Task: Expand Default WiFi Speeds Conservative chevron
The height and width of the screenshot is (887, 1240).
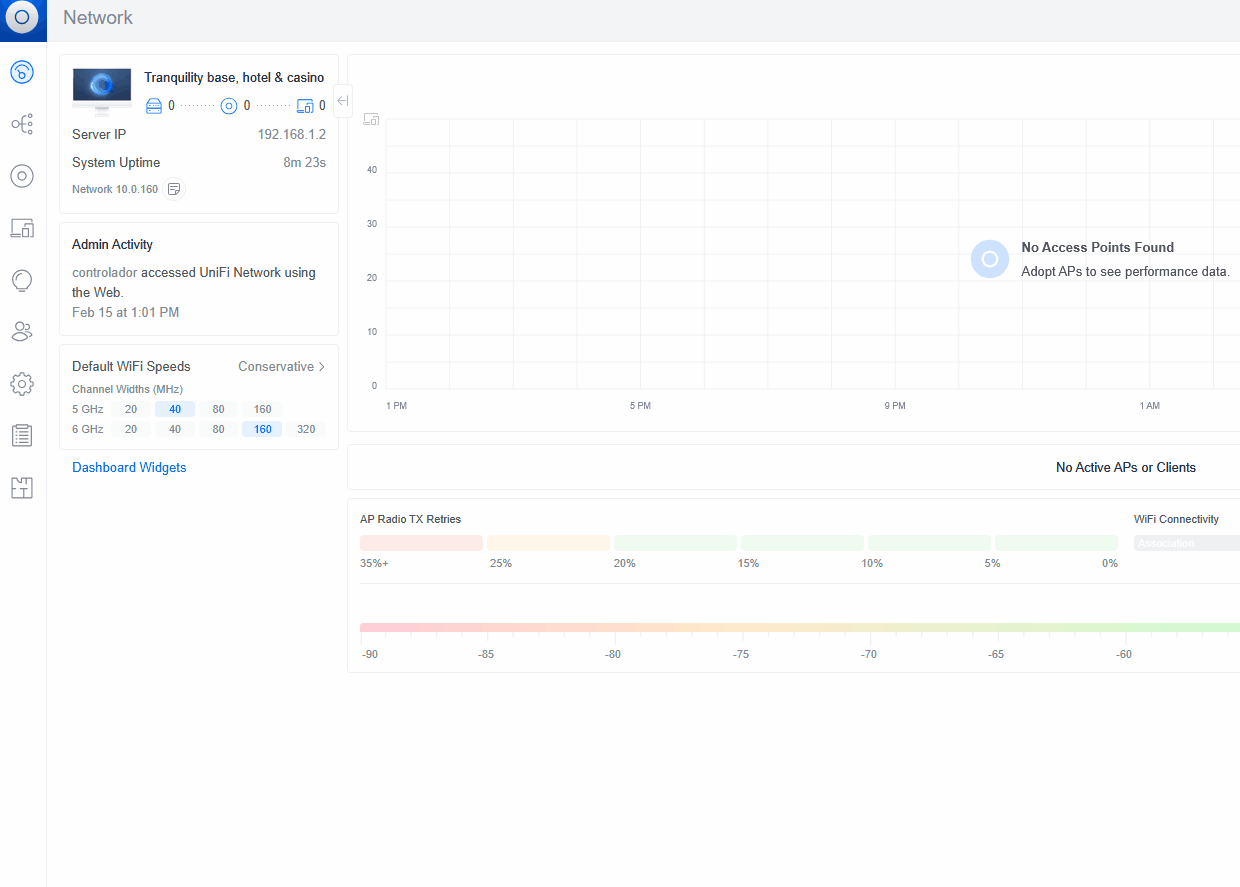Action: [x=321, y=367]
